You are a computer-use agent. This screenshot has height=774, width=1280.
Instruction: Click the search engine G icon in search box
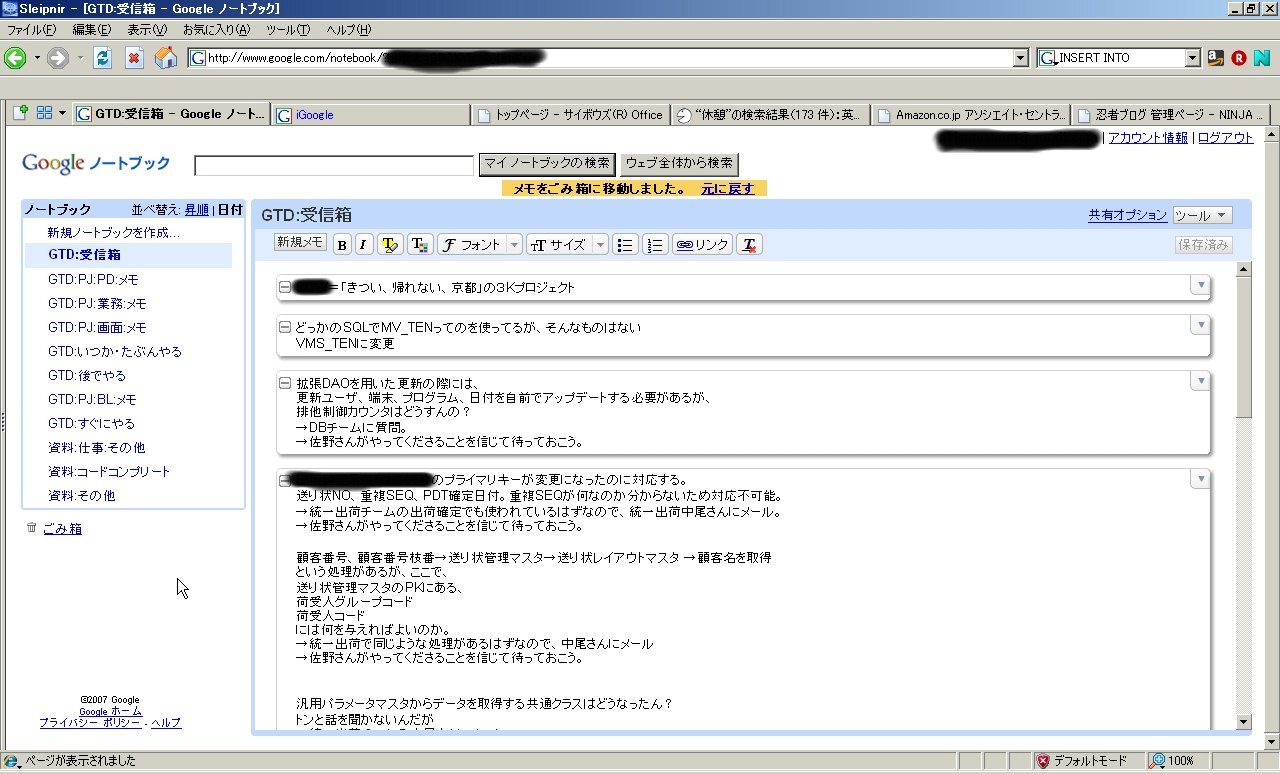[x=1048, y=58]
